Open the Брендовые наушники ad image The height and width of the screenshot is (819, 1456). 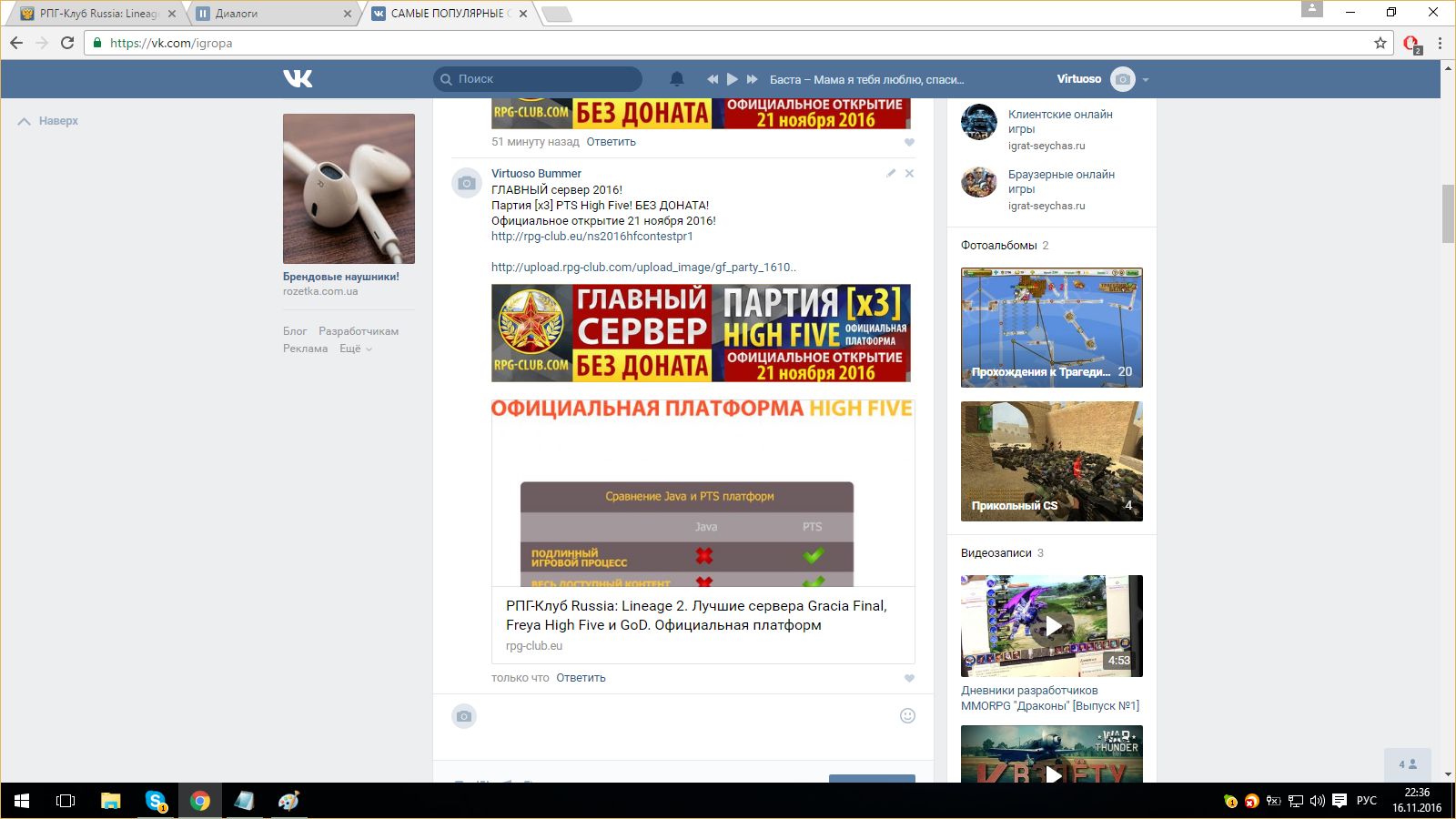[x=349, y=188]
